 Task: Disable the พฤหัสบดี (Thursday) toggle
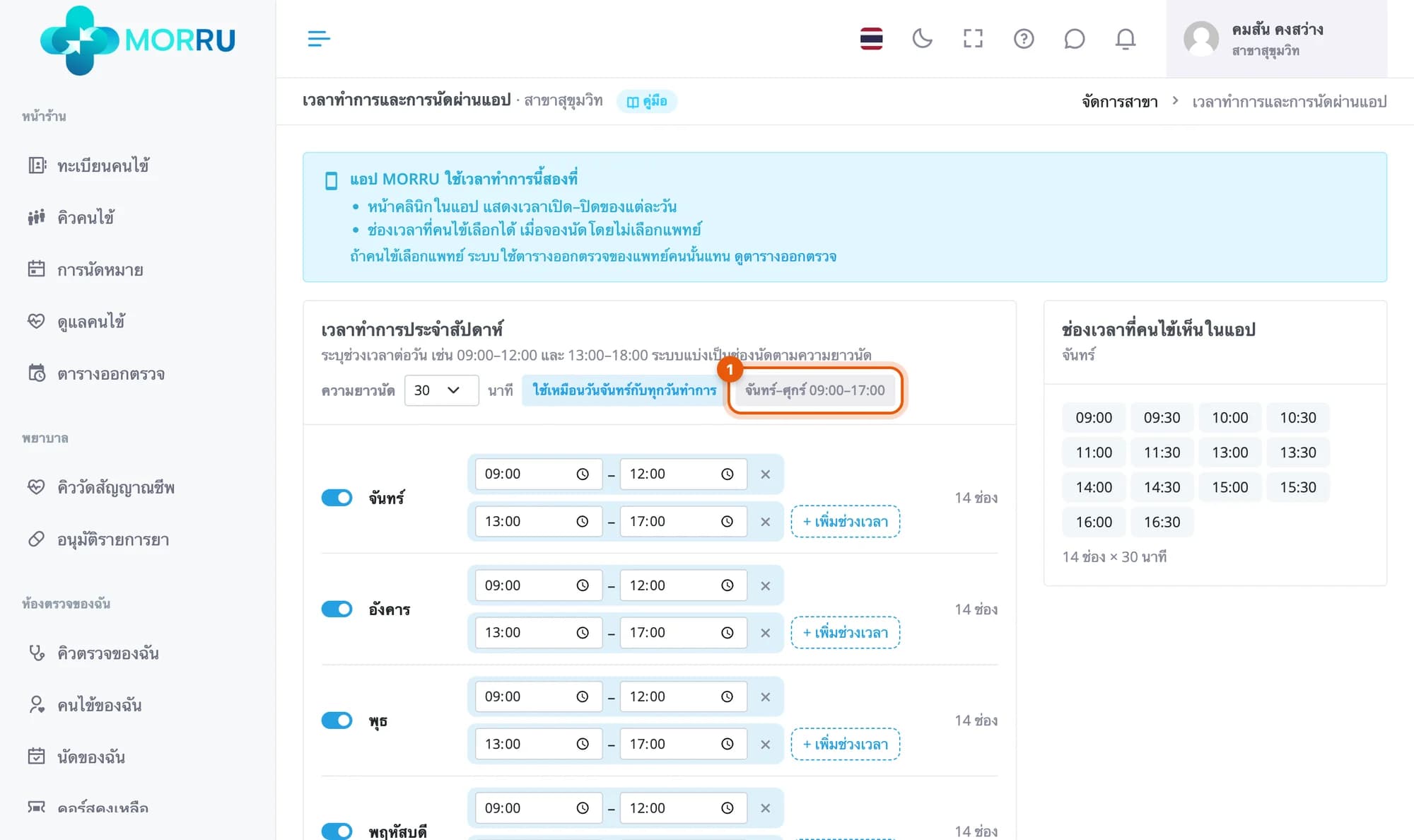pyautogui.click(x=337, y=831)
